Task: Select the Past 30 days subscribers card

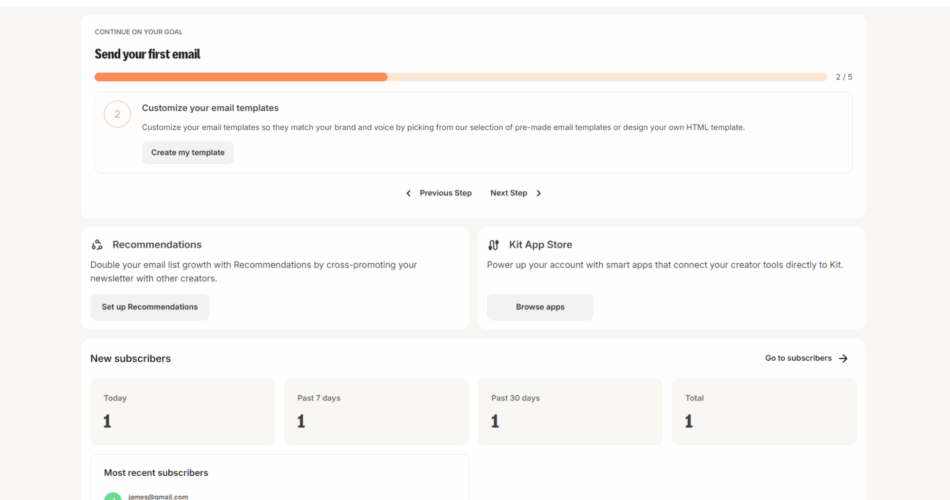Action: [x=570, y=411]
